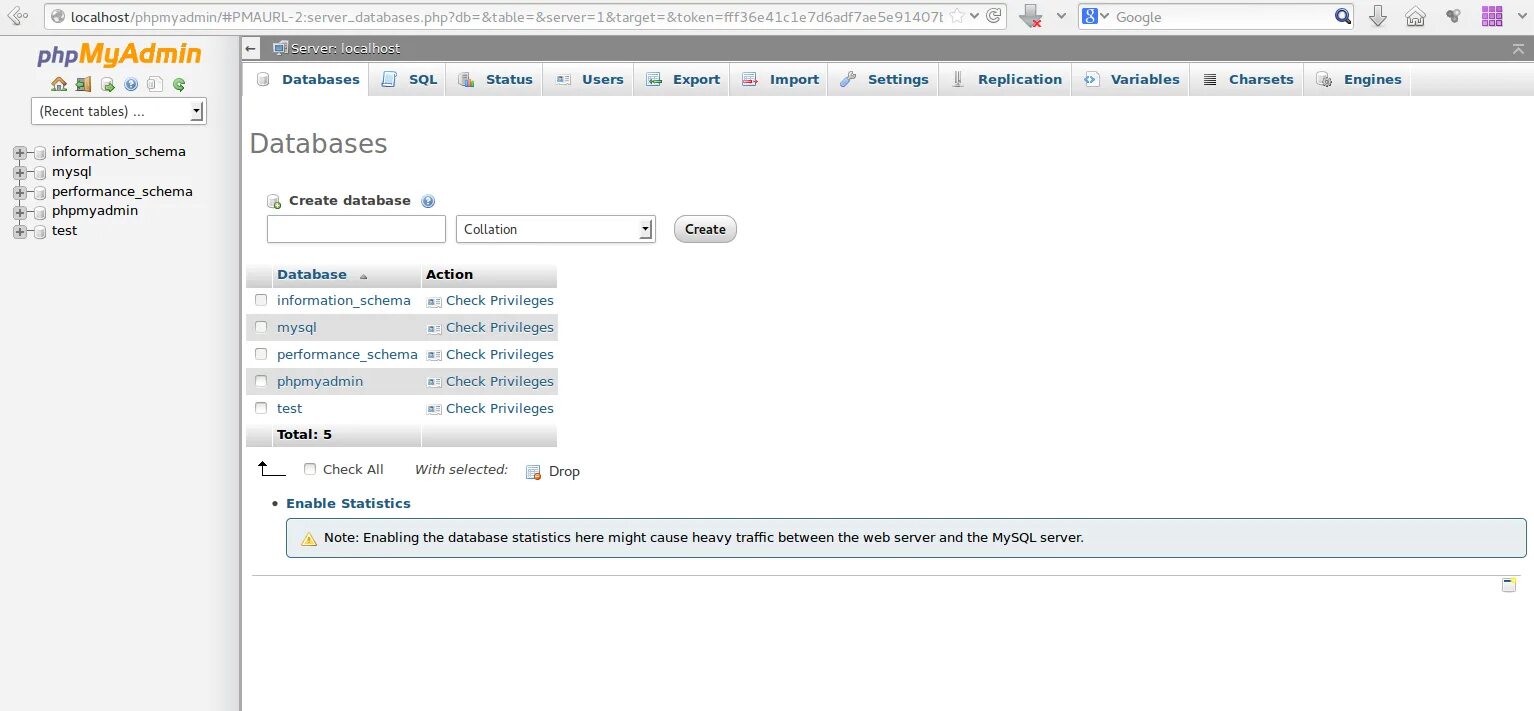This screenshot has height=711, width=1534.
Task: Expand mysql node in navigation tree
Action: coord(19,172)
